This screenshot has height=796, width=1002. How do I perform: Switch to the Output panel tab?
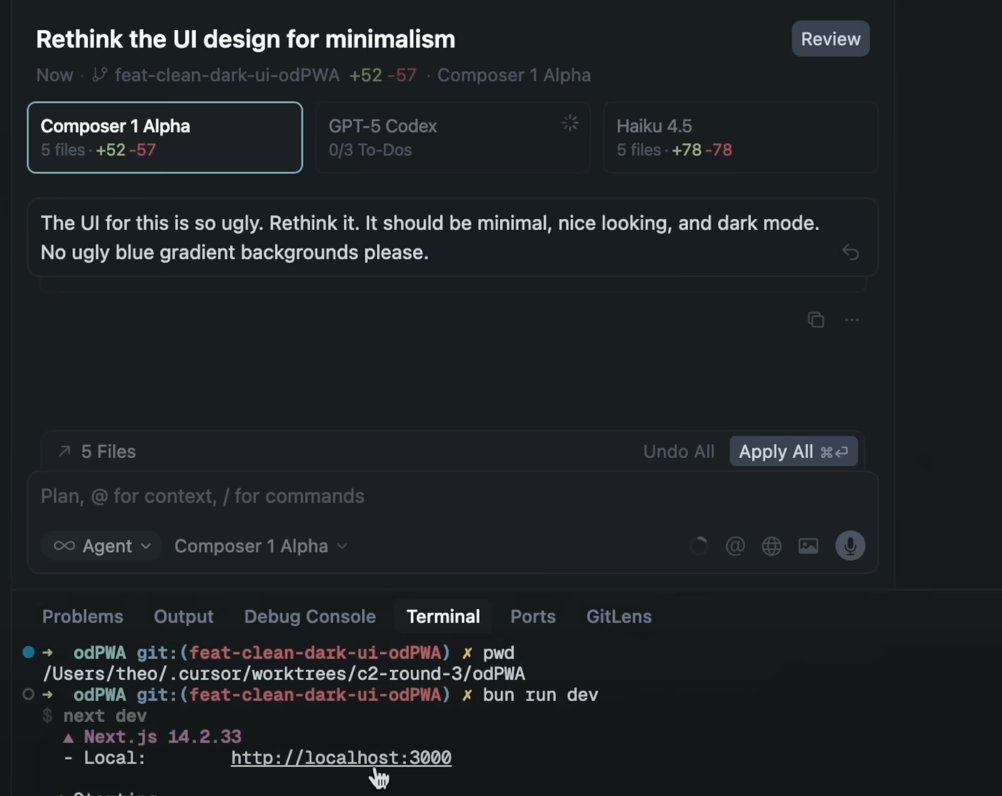coord(183,616)
